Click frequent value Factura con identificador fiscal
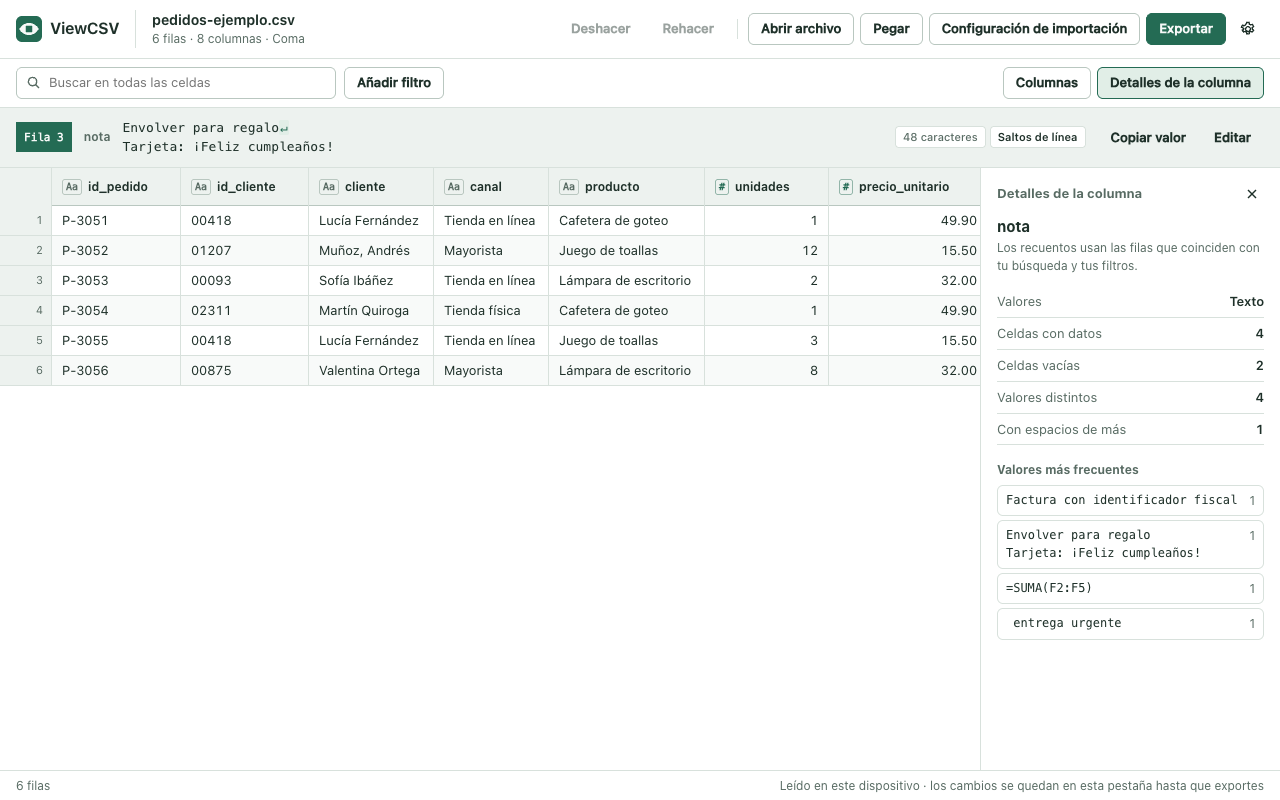Image resolution: width=1280 pixels, height=800 pixels. pos(1130,500)
